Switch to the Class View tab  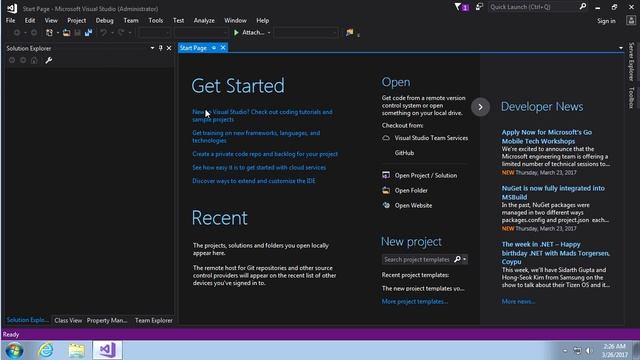click(x=68, y=320)
